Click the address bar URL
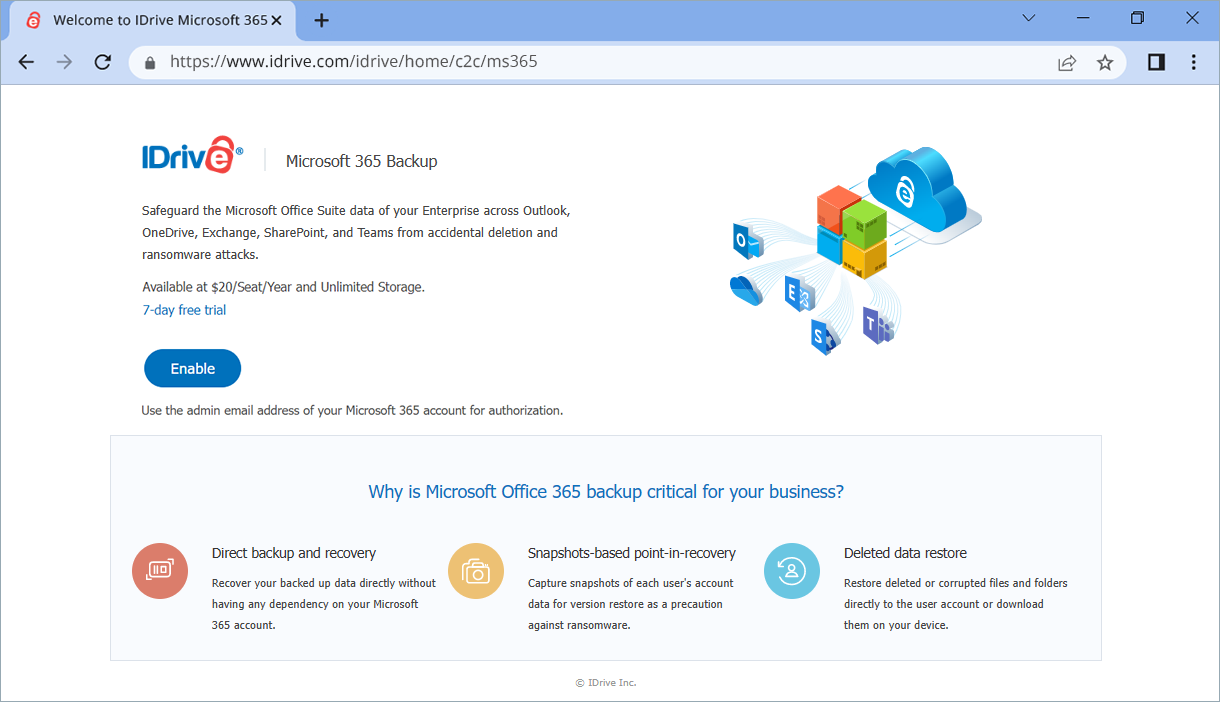This screenshot has height=702, width=1220. click(353, 62)
